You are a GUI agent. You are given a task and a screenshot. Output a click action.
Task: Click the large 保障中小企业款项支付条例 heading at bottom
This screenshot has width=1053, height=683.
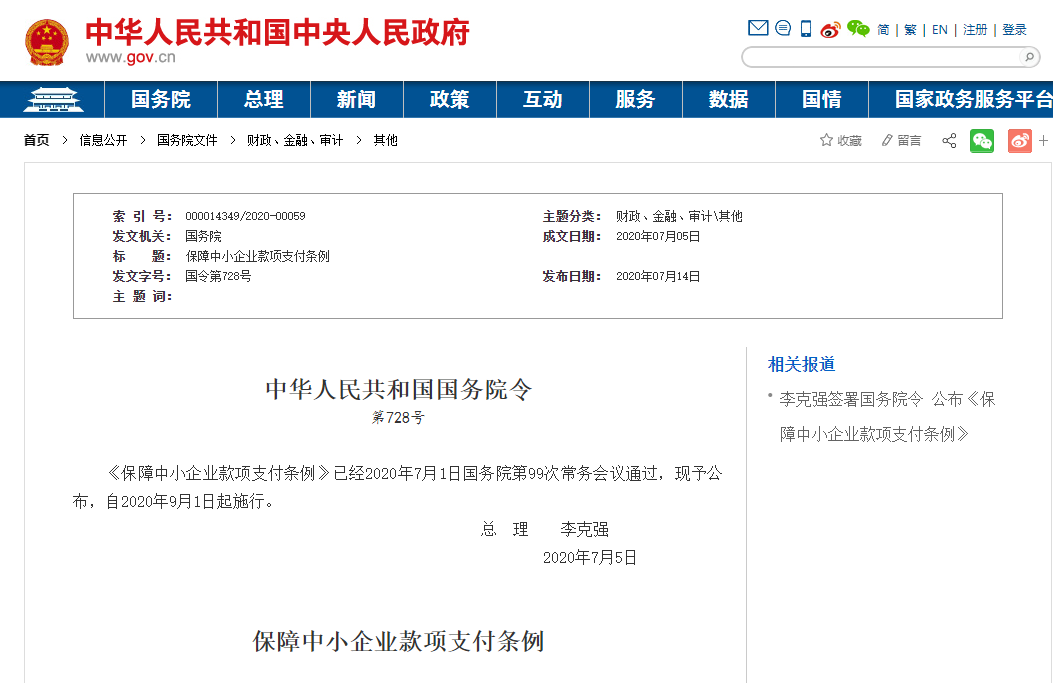pos(398,641)
